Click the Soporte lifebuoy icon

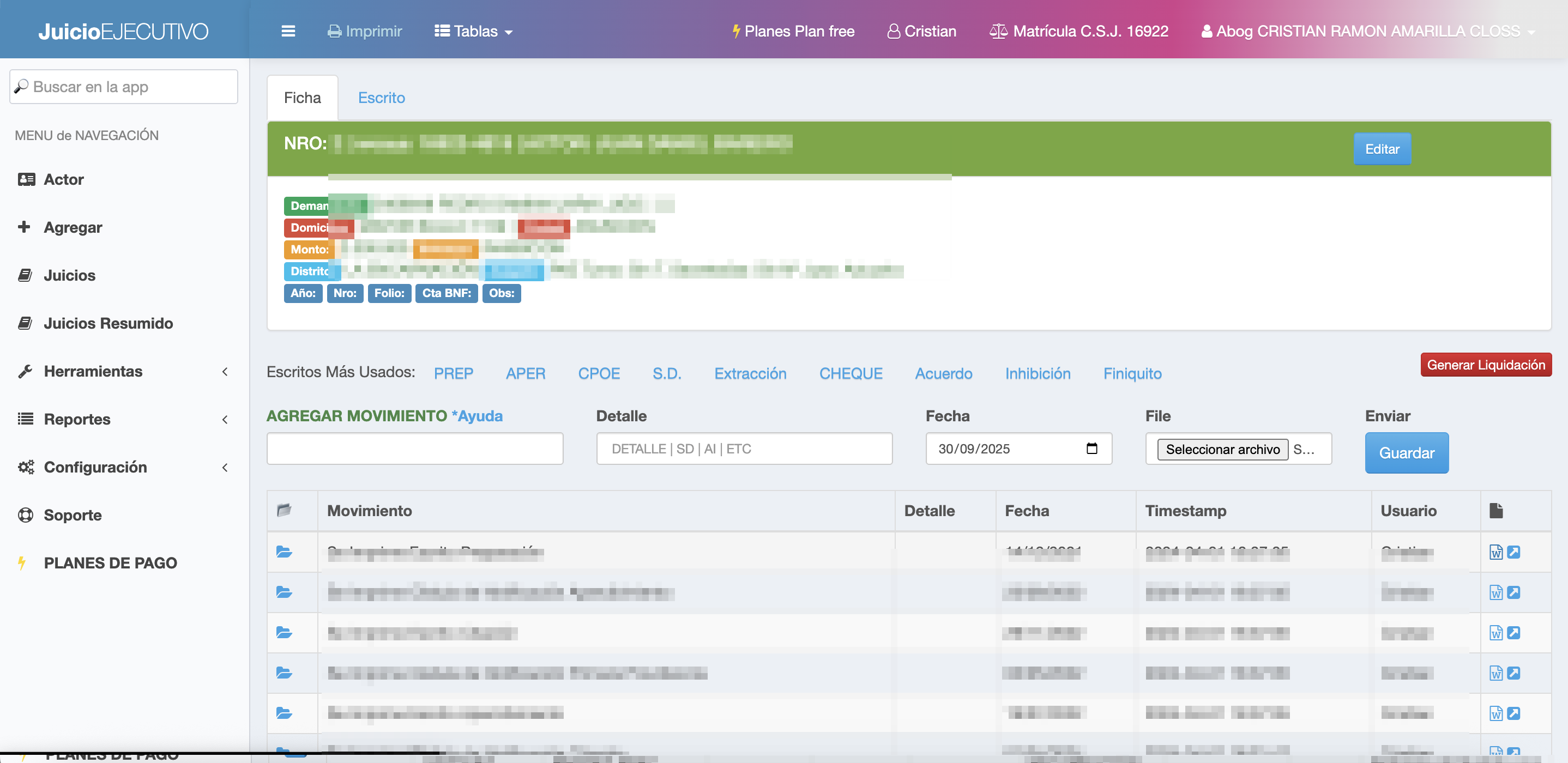26,514
